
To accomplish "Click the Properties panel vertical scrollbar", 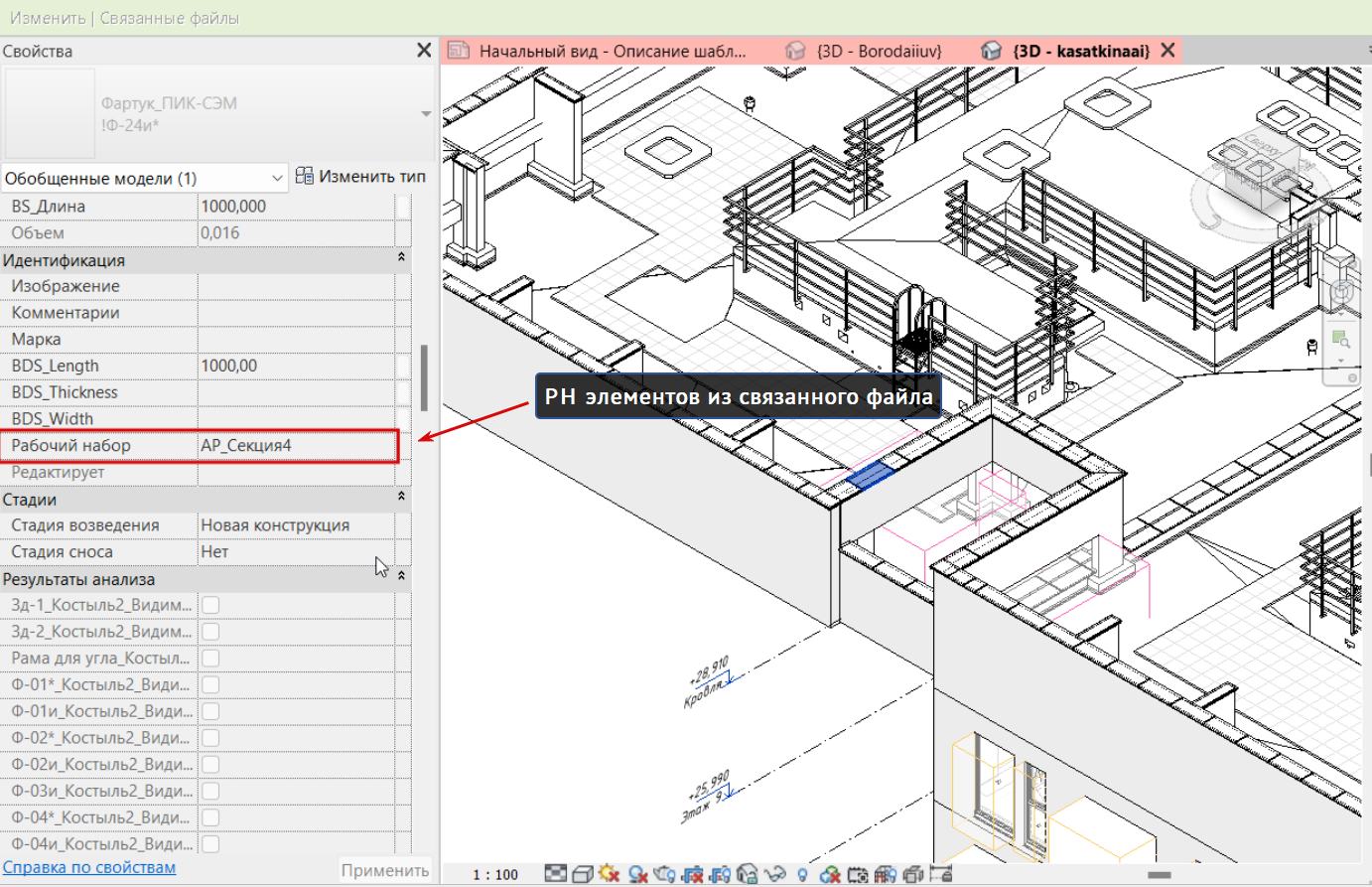I will click(424, 377).
